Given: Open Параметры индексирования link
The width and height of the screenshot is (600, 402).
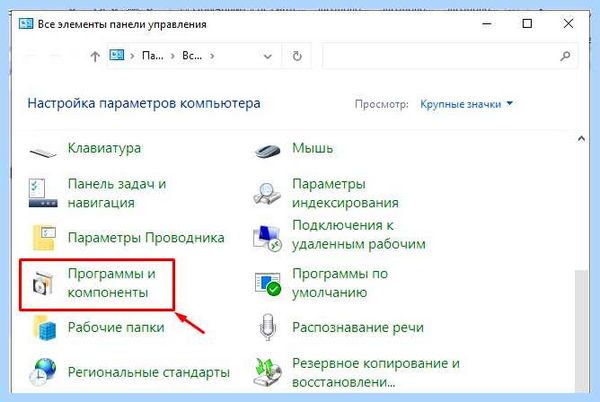Looking at the screenshot, I should tap(345, 193).
